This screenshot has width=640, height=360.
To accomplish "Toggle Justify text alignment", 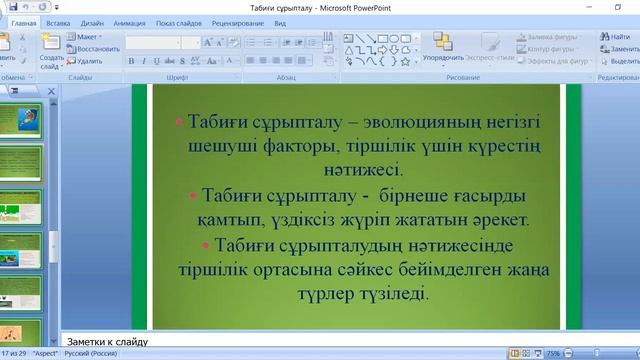I will tap(289, 60).
